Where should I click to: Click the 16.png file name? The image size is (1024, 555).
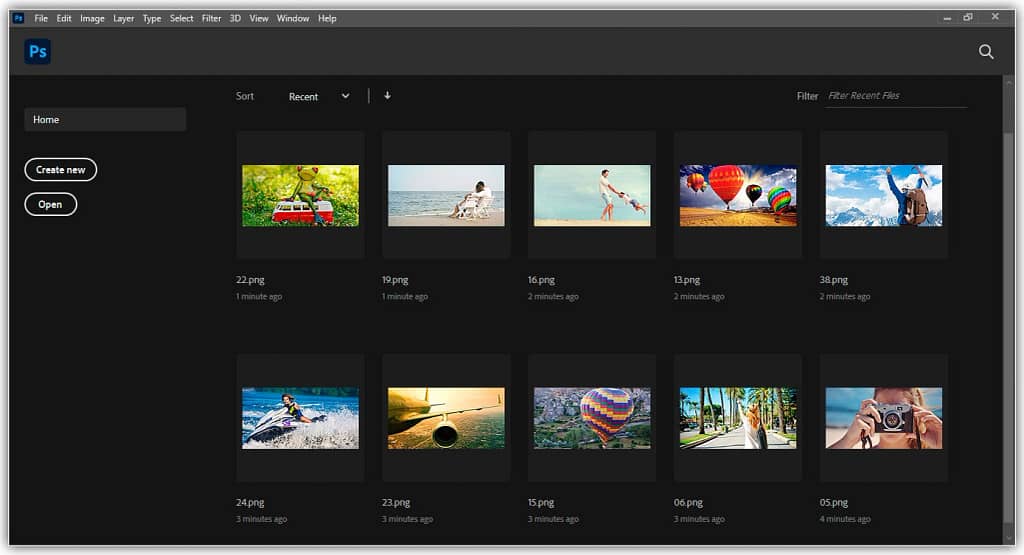pyautogui.click(x=541, y=279)
